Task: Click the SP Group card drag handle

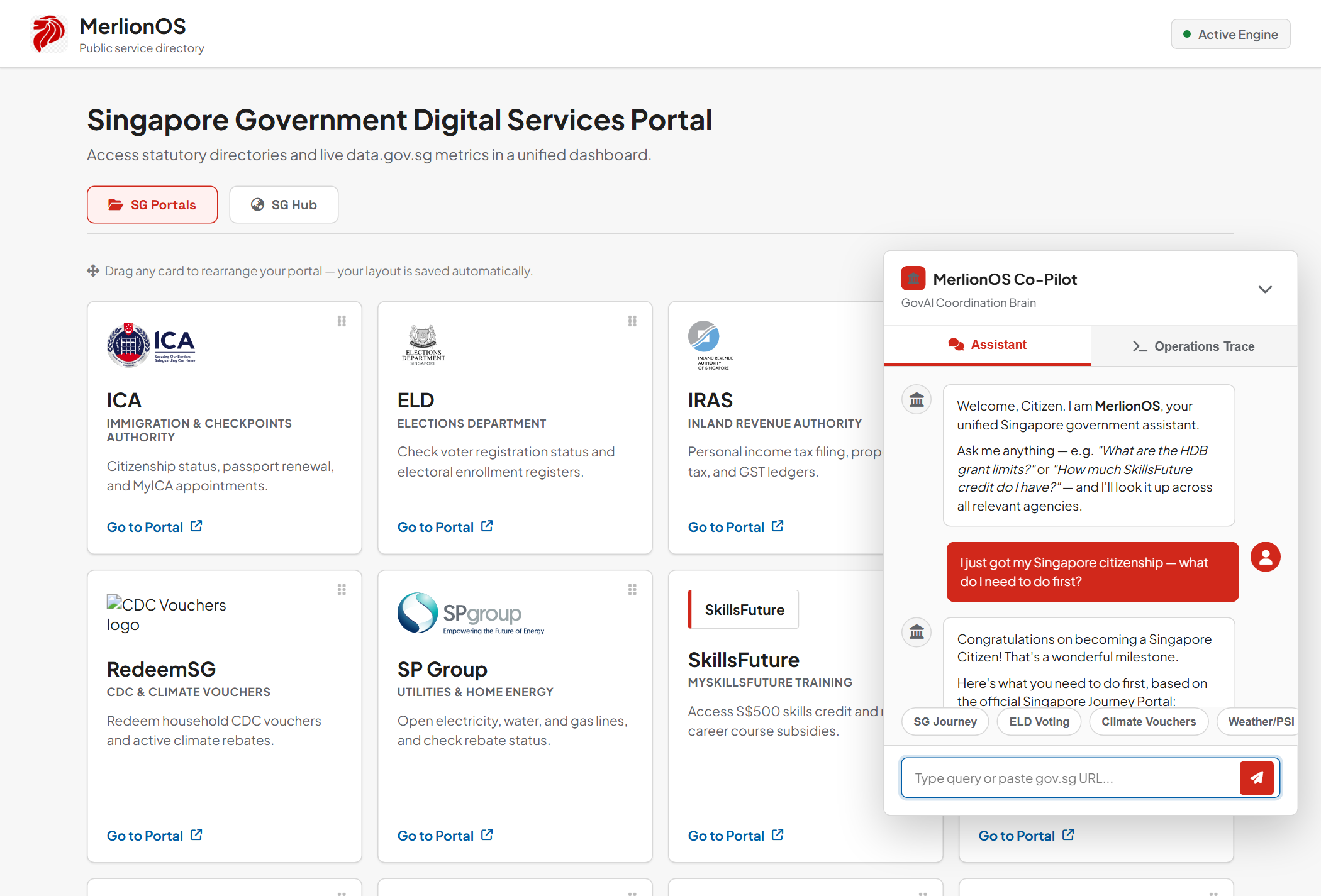Action: coord(632,590)
